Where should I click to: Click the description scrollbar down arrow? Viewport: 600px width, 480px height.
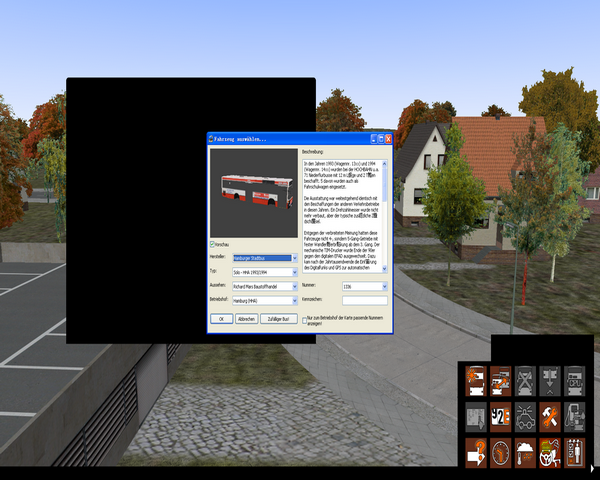coord(385,269)
